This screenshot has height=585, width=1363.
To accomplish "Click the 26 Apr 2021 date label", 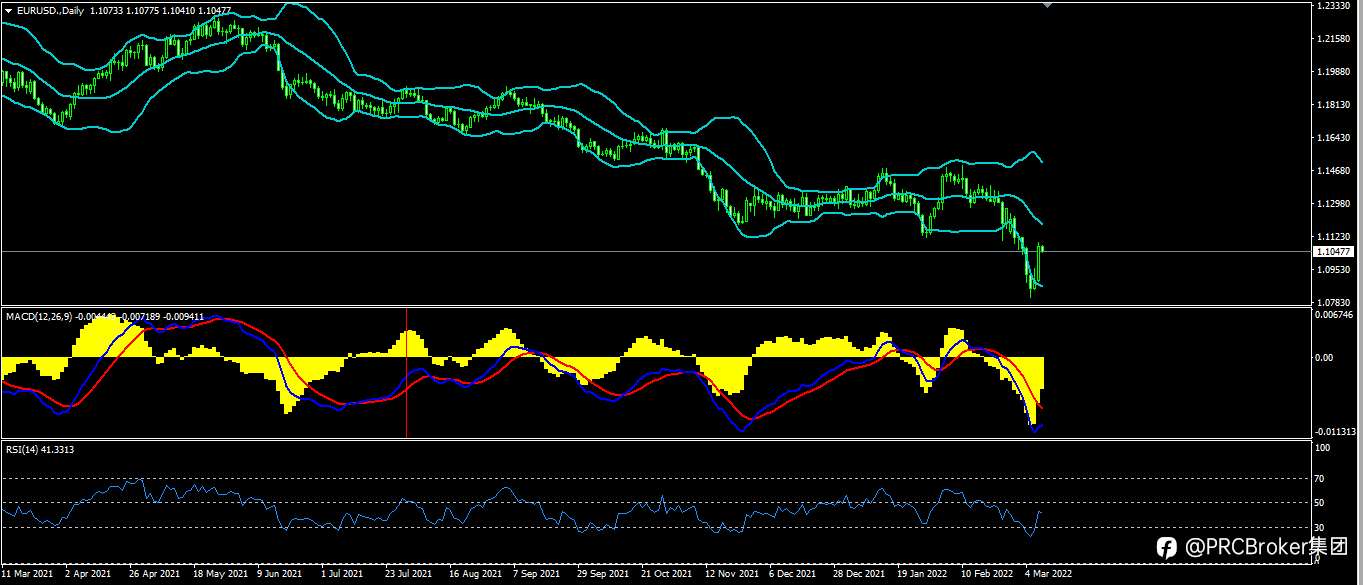I will click(x=154, y=575).
